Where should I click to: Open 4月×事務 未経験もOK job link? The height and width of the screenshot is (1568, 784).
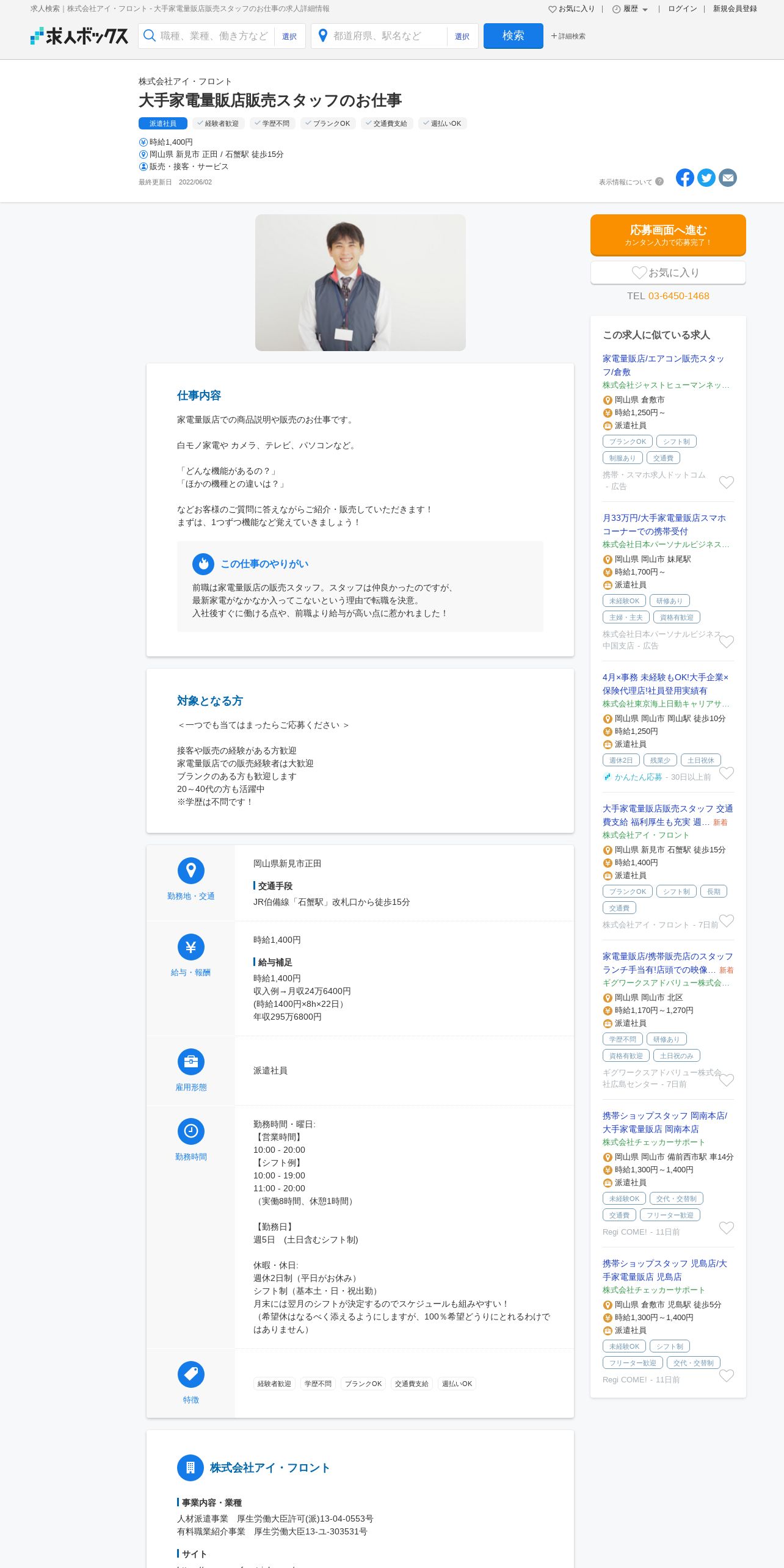pyautogui.click(x=666, y=684)
